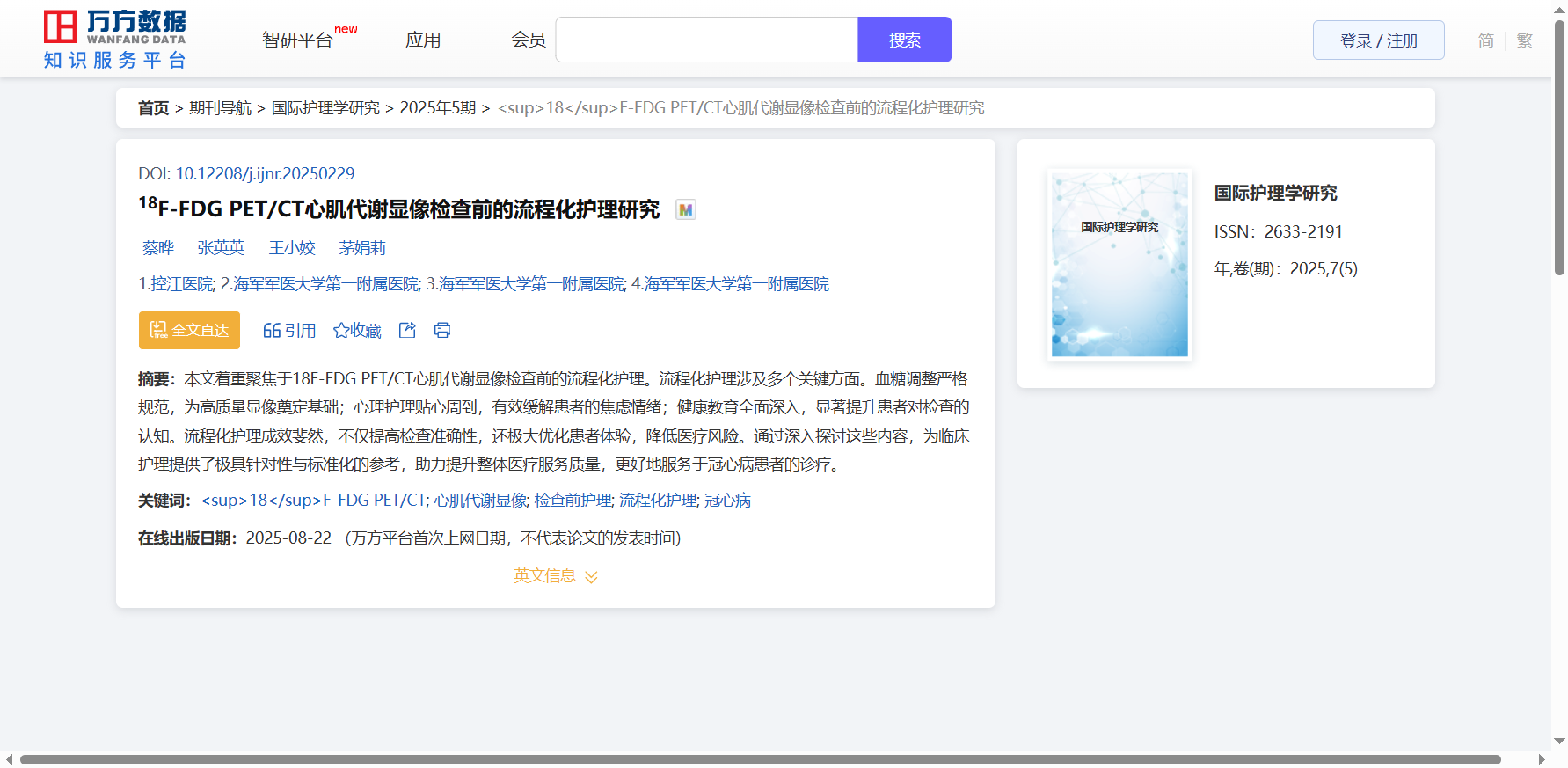Click the 登录 / 注册 button

[1378, 40]
